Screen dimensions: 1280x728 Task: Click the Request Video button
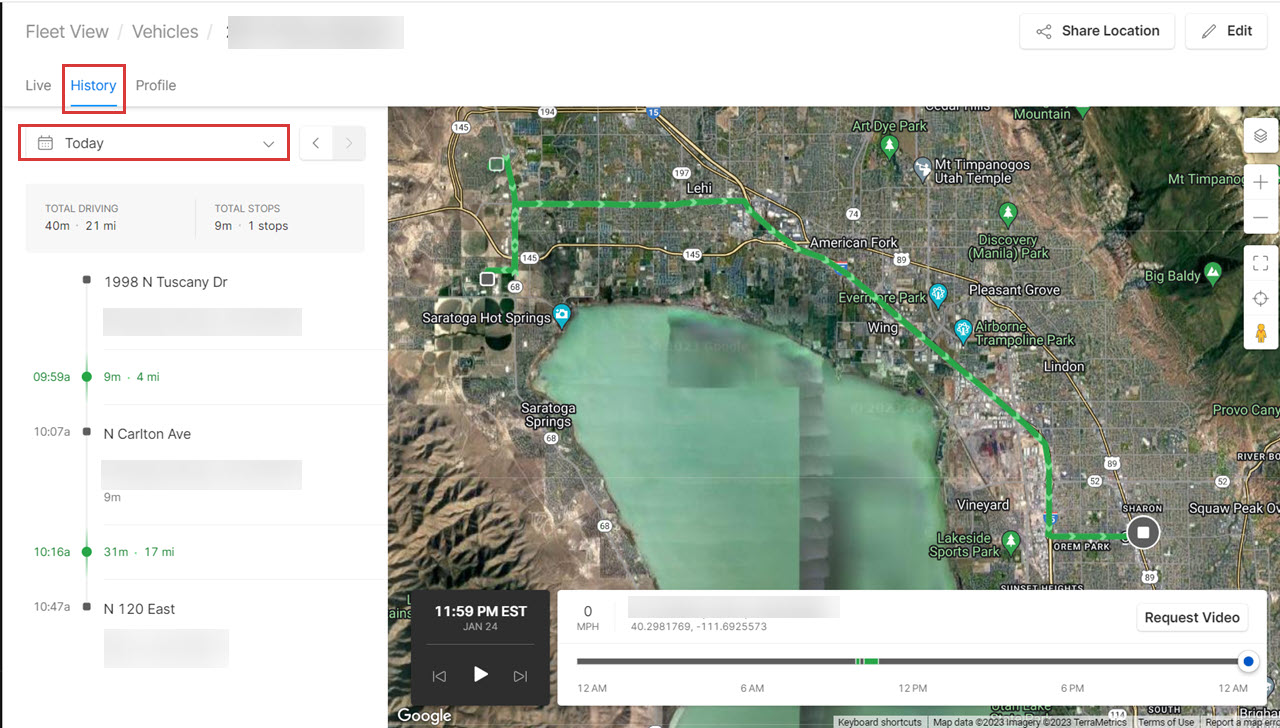[1192, 617]
